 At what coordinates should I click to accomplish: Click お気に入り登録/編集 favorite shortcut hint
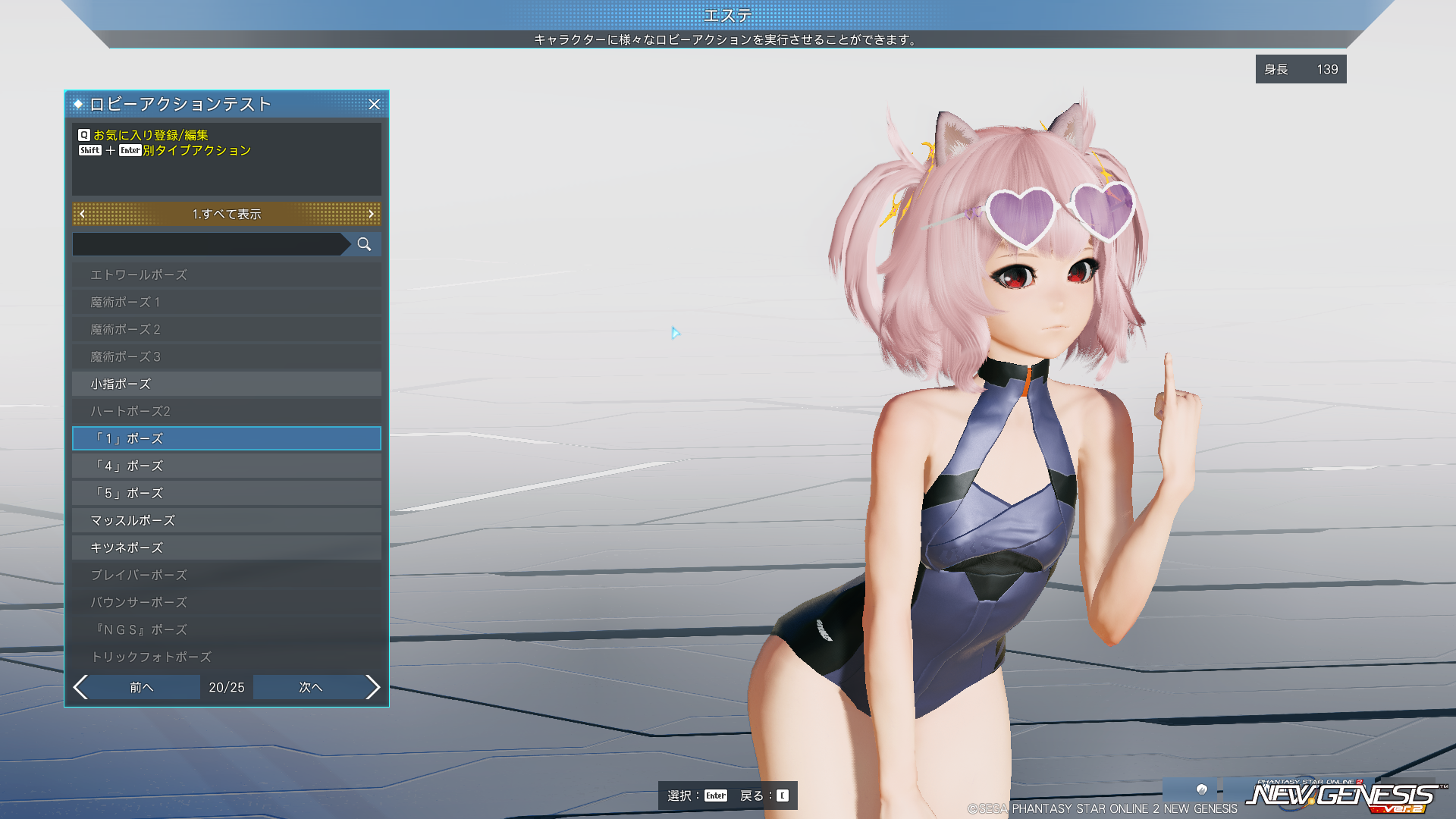(151, 135)
